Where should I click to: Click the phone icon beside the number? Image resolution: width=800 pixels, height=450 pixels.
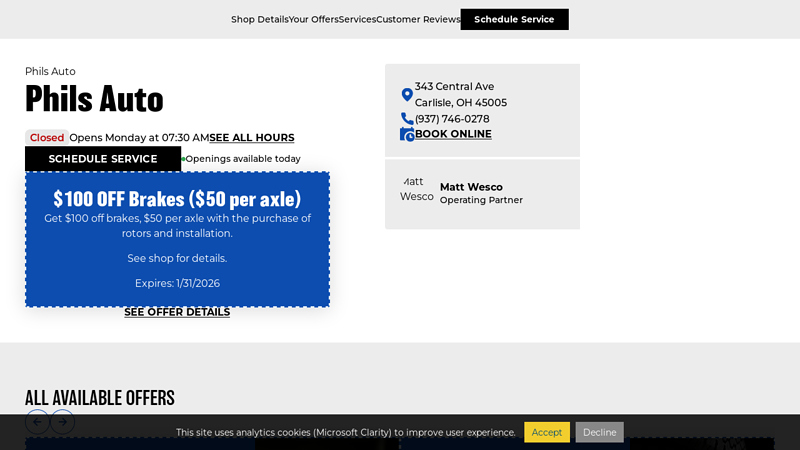coord(407,119)
